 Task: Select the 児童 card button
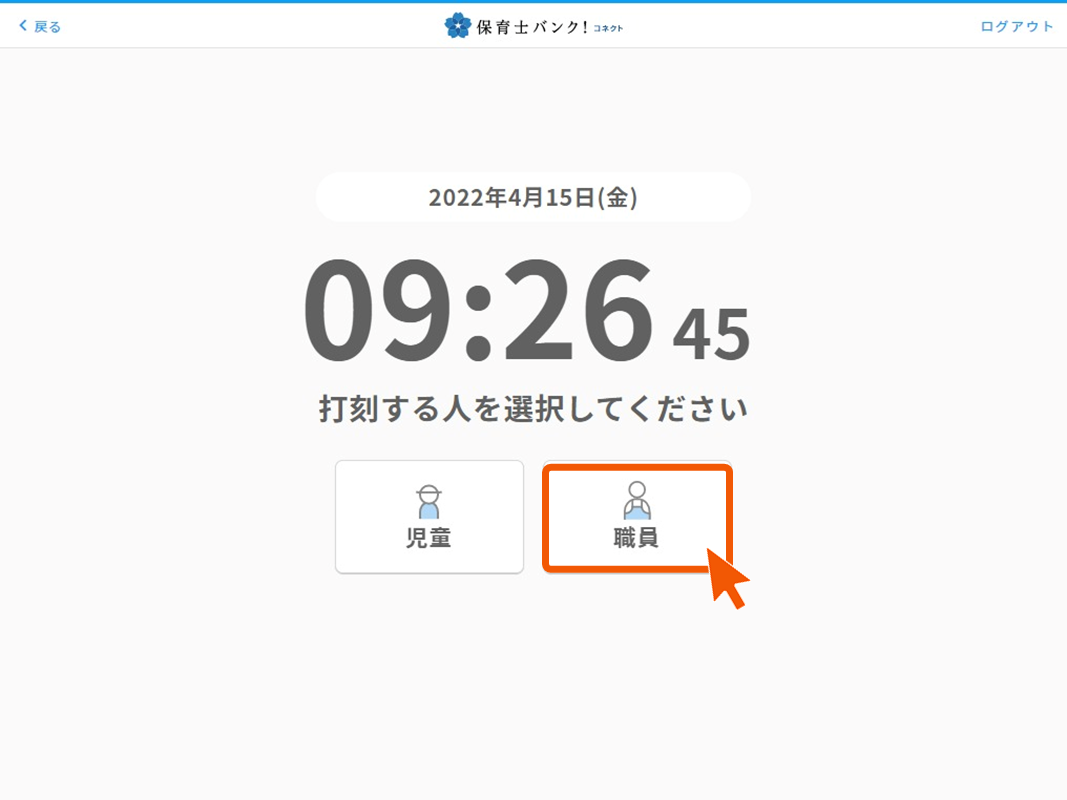click(x=429, y=517)
